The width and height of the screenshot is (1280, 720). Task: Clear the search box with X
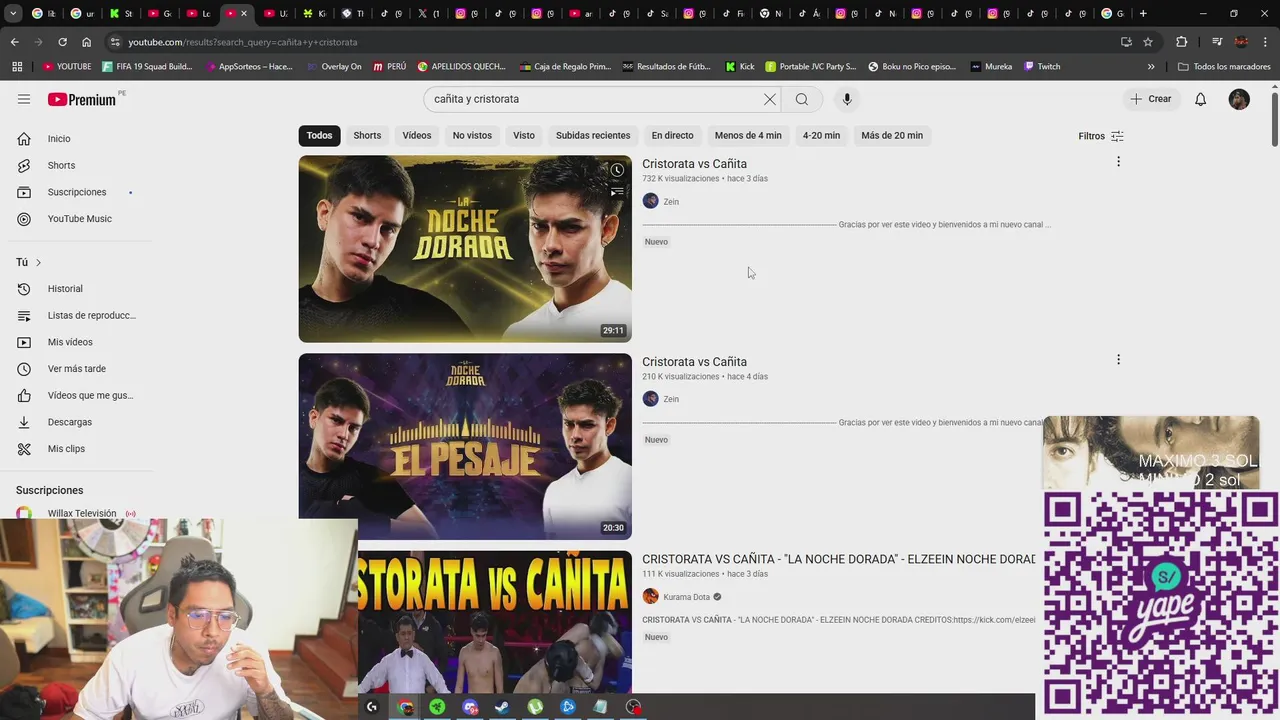tap(769, 99)
